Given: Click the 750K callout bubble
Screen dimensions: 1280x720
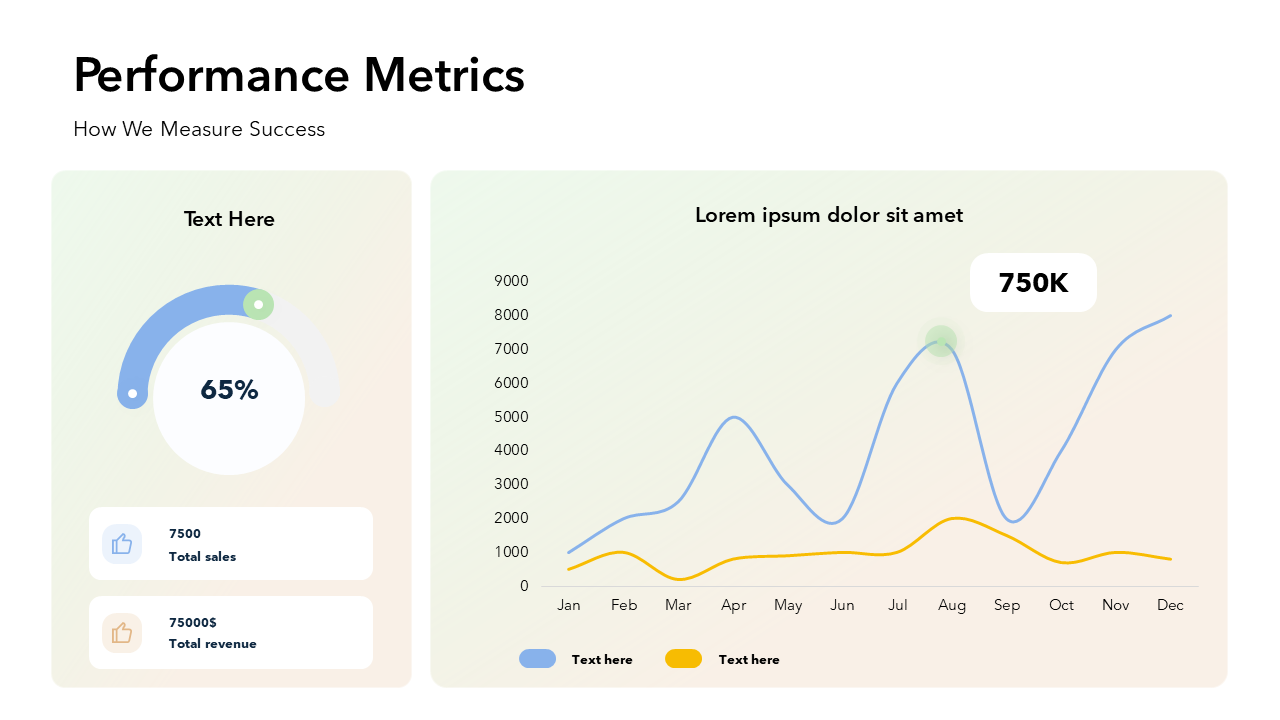Looking at the screenshot, I should (x=1033, y=283).
